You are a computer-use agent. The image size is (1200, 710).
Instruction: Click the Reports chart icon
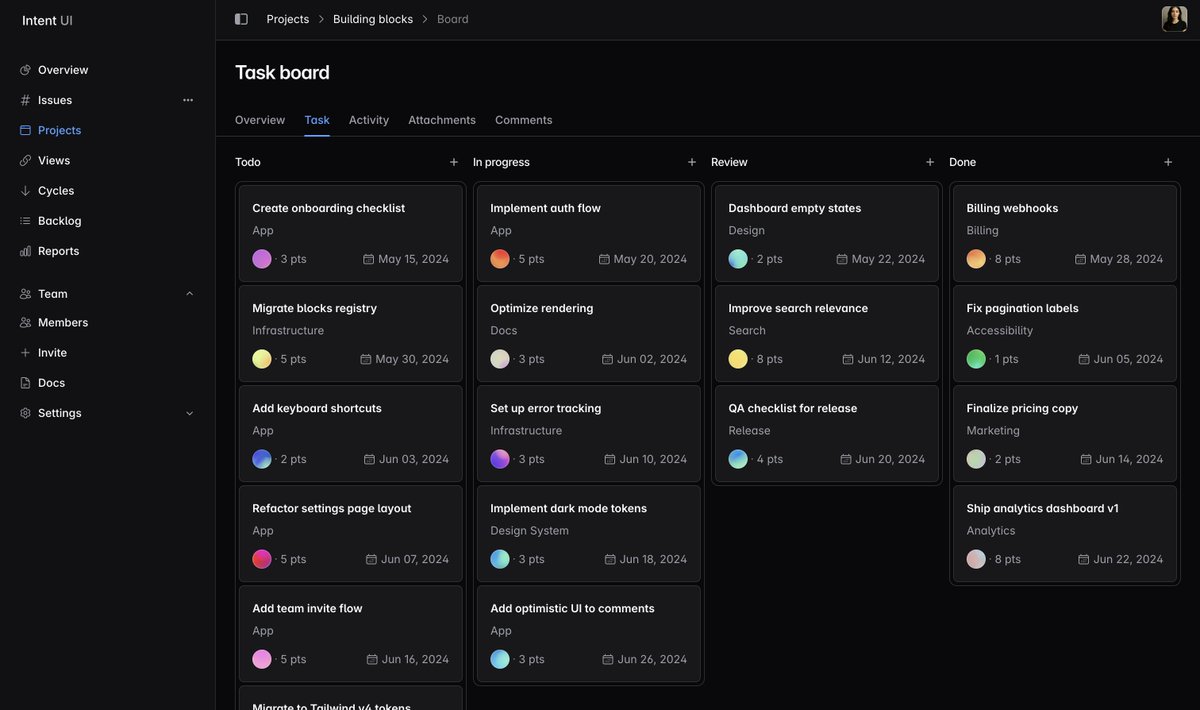point(25,251)
